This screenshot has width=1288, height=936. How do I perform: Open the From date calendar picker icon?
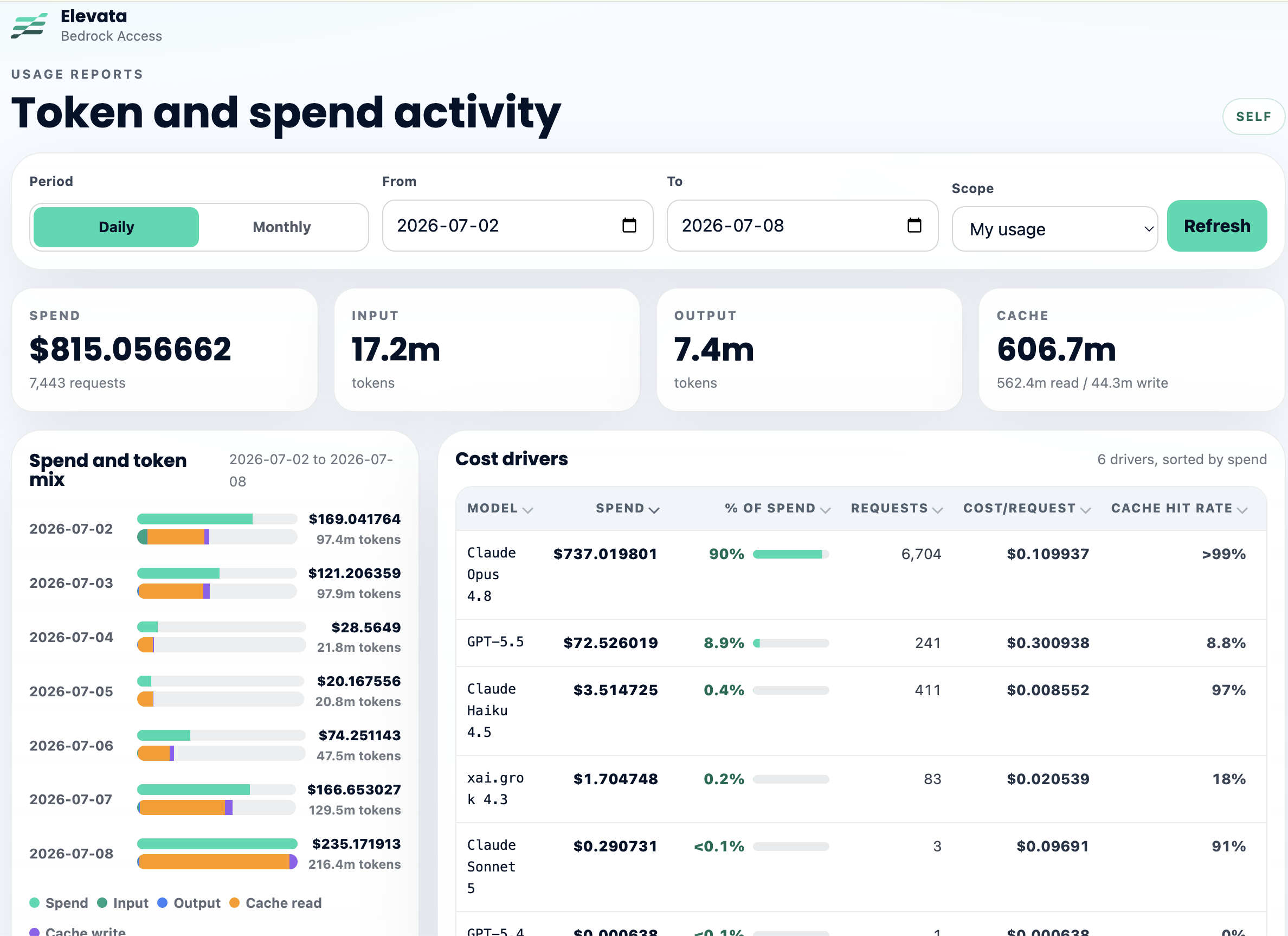(x=629, y=226)
